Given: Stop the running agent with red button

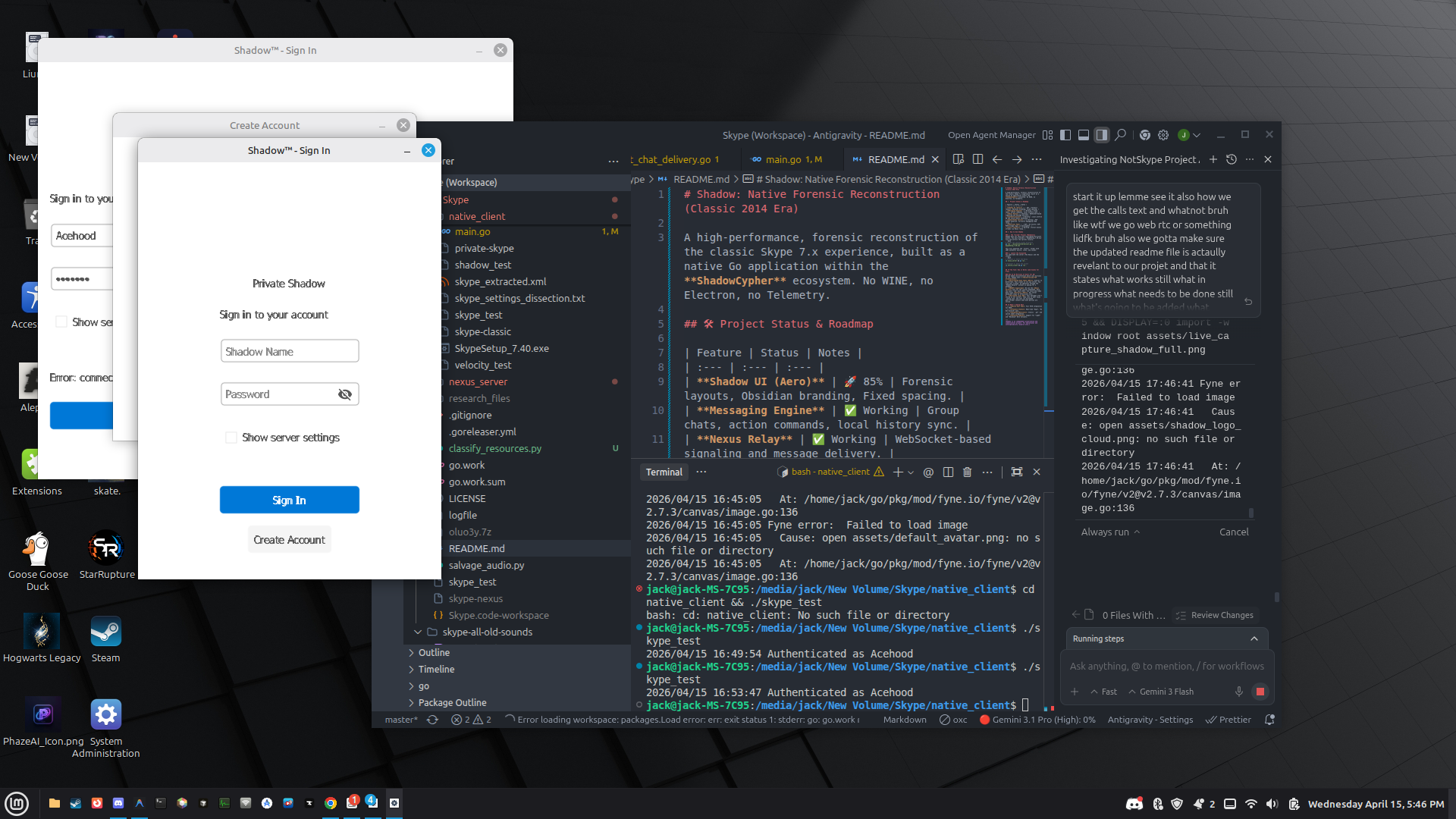Looking at the screenshot, I should pyautogui.click(x=1260, y=692).
